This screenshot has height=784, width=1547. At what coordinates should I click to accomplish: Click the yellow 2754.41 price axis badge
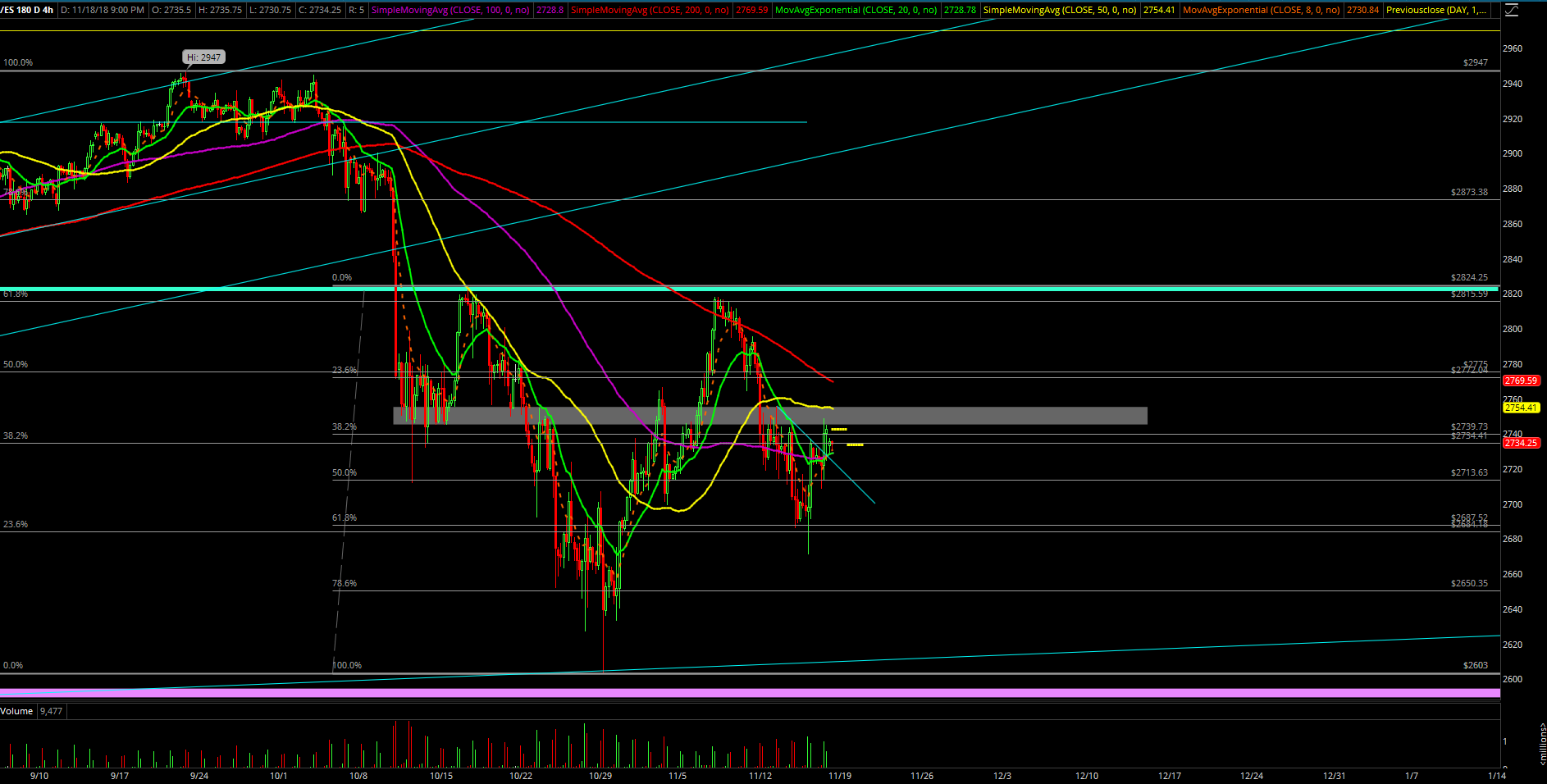coord(1521,408)
